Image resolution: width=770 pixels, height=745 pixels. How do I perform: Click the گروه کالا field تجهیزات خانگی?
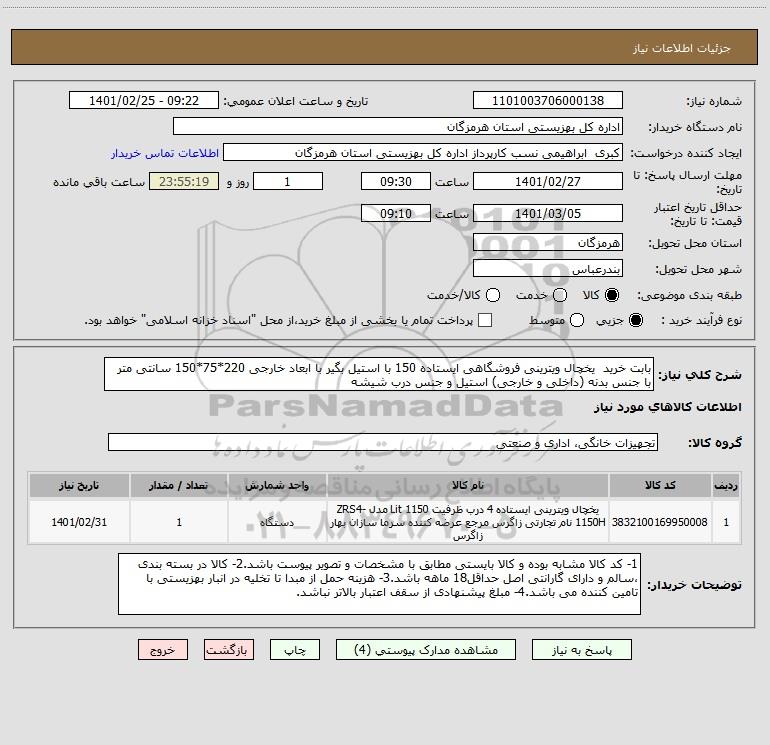[383, 442]
